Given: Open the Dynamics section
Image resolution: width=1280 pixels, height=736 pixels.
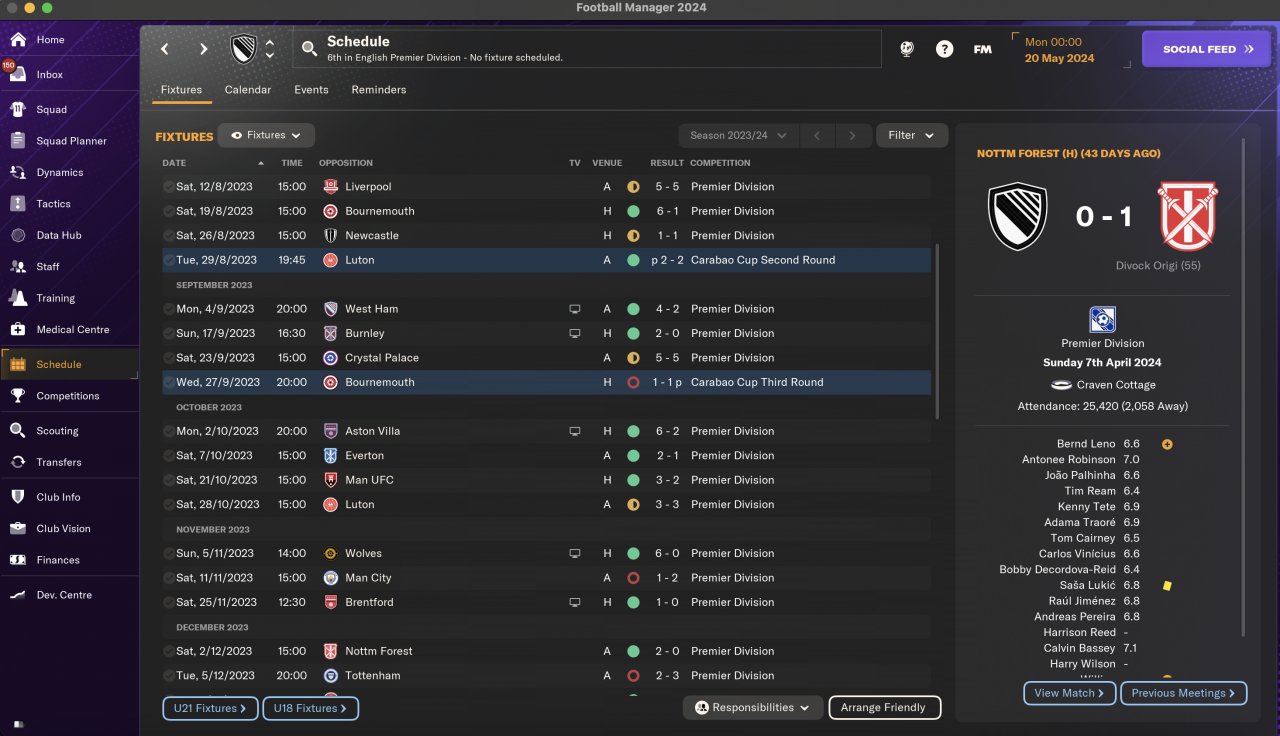Looking at the screenshot, I should [x=60, y=173].
